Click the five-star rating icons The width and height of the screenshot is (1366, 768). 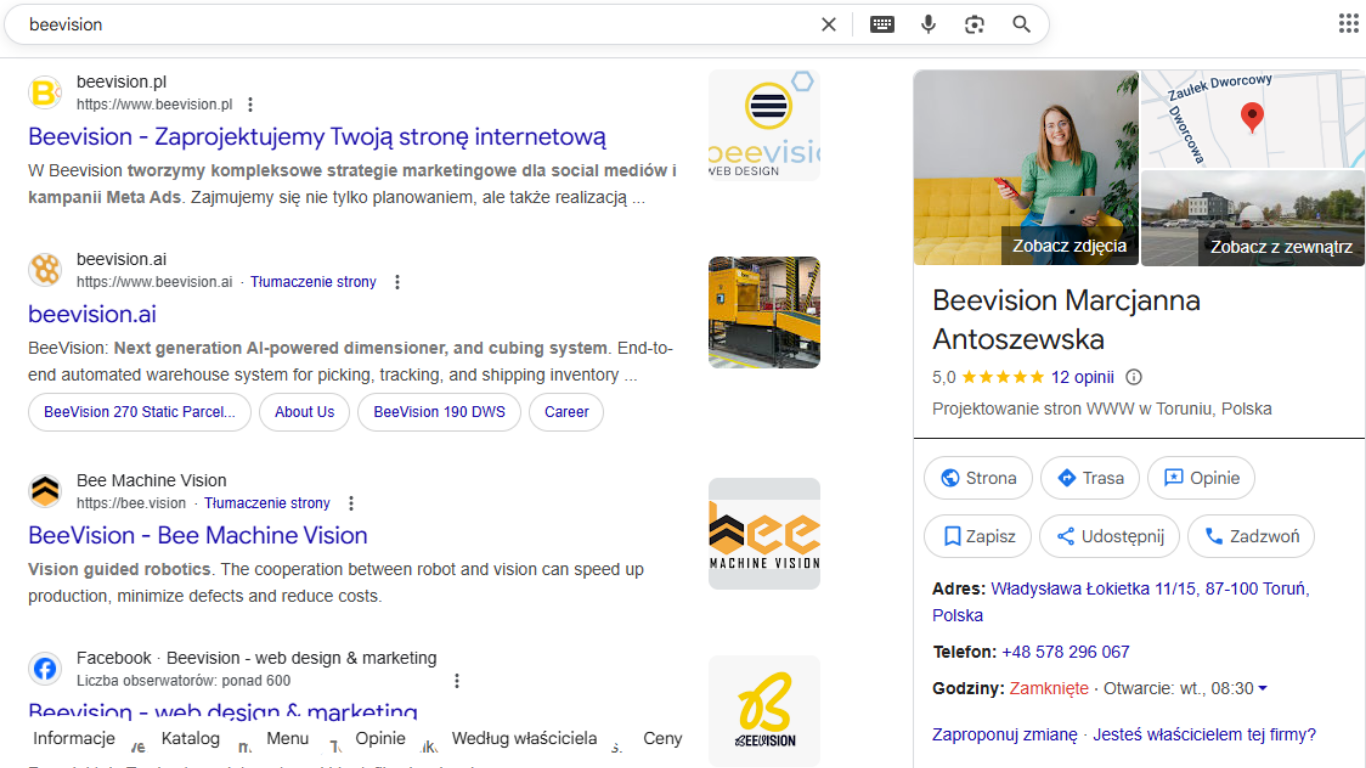1003,377
